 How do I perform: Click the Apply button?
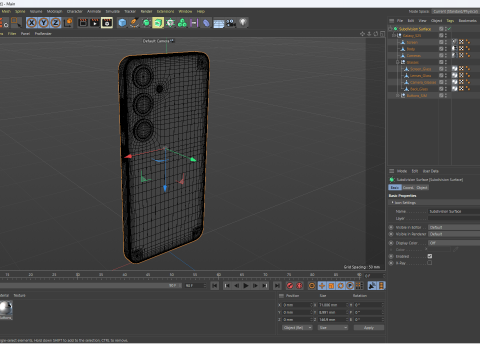point(369,328)
